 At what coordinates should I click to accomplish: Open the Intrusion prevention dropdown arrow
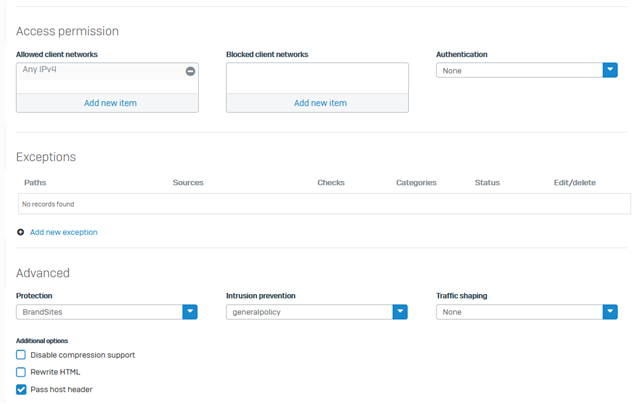click(400, 312)
